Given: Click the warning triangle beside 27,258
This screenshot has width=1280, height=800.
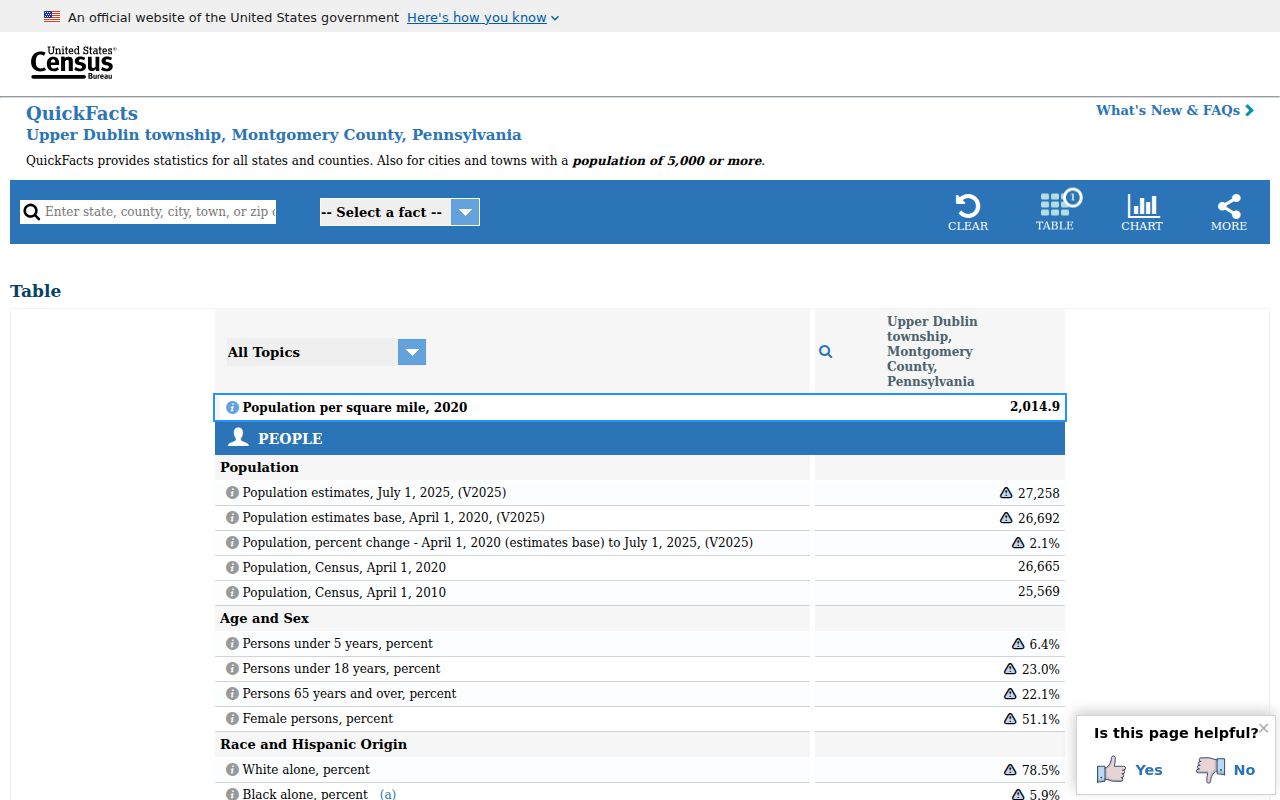Looking at the screenshot, I should (x=1006, y=493).
